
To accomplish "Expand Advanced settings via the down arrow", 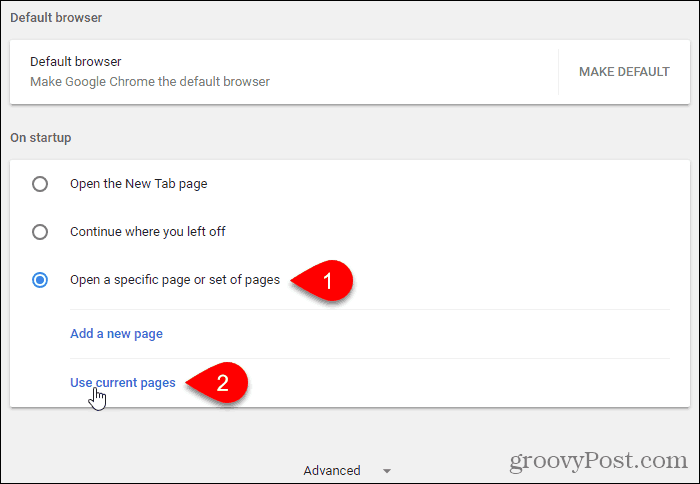I will [387, 471].
